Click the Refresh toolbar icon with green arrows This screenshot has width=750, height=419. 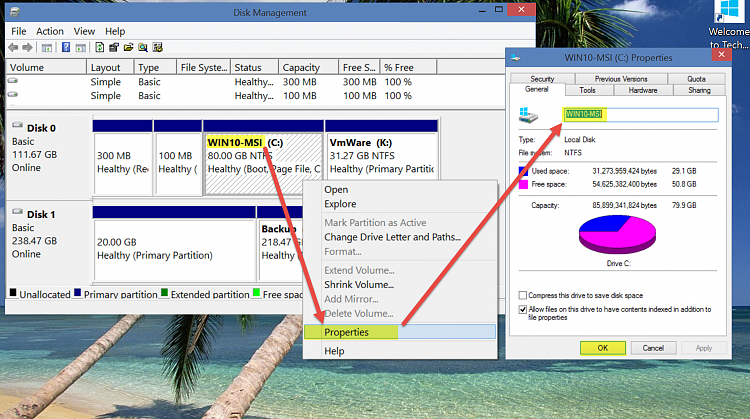[x=99, y=47]
